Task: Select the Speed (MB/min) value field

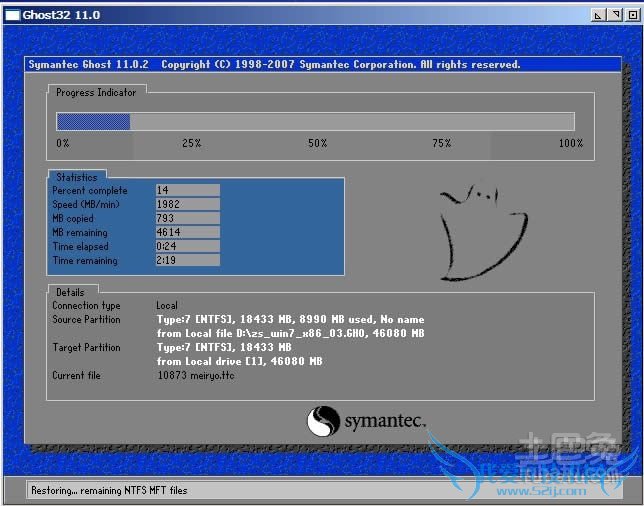Action: point(187,204)
